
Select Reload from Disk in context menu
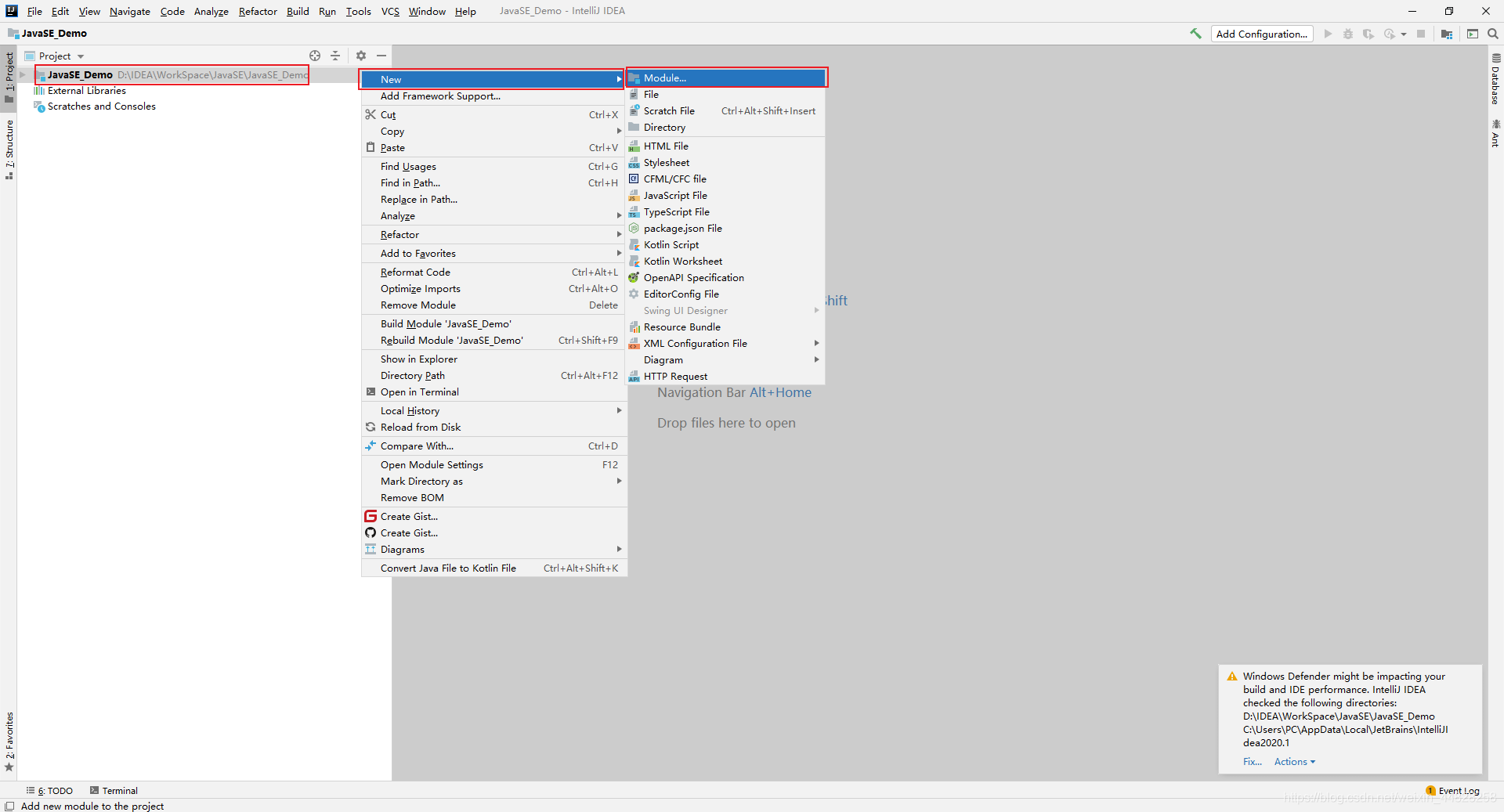494,428
